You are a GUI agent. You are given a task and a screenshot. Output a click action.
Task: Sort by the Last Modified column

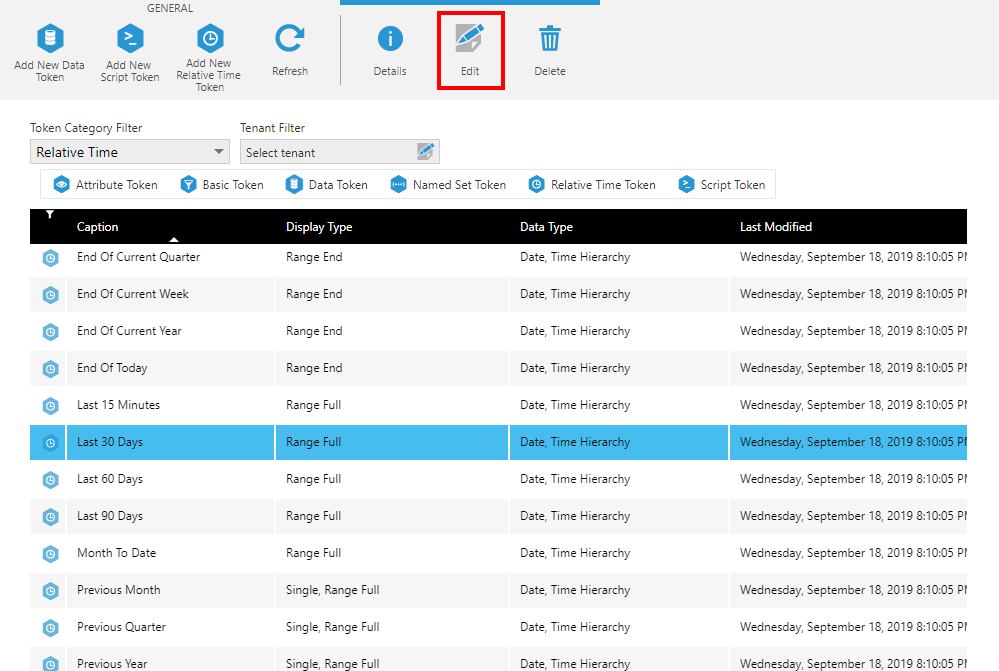tap(776, 227)
